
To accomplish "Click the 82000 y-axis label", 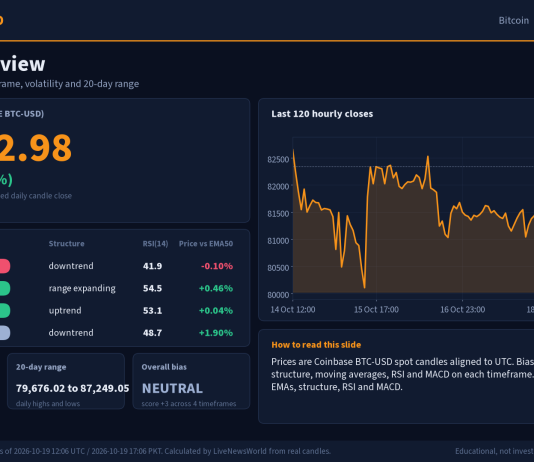I will pos(278,187).
